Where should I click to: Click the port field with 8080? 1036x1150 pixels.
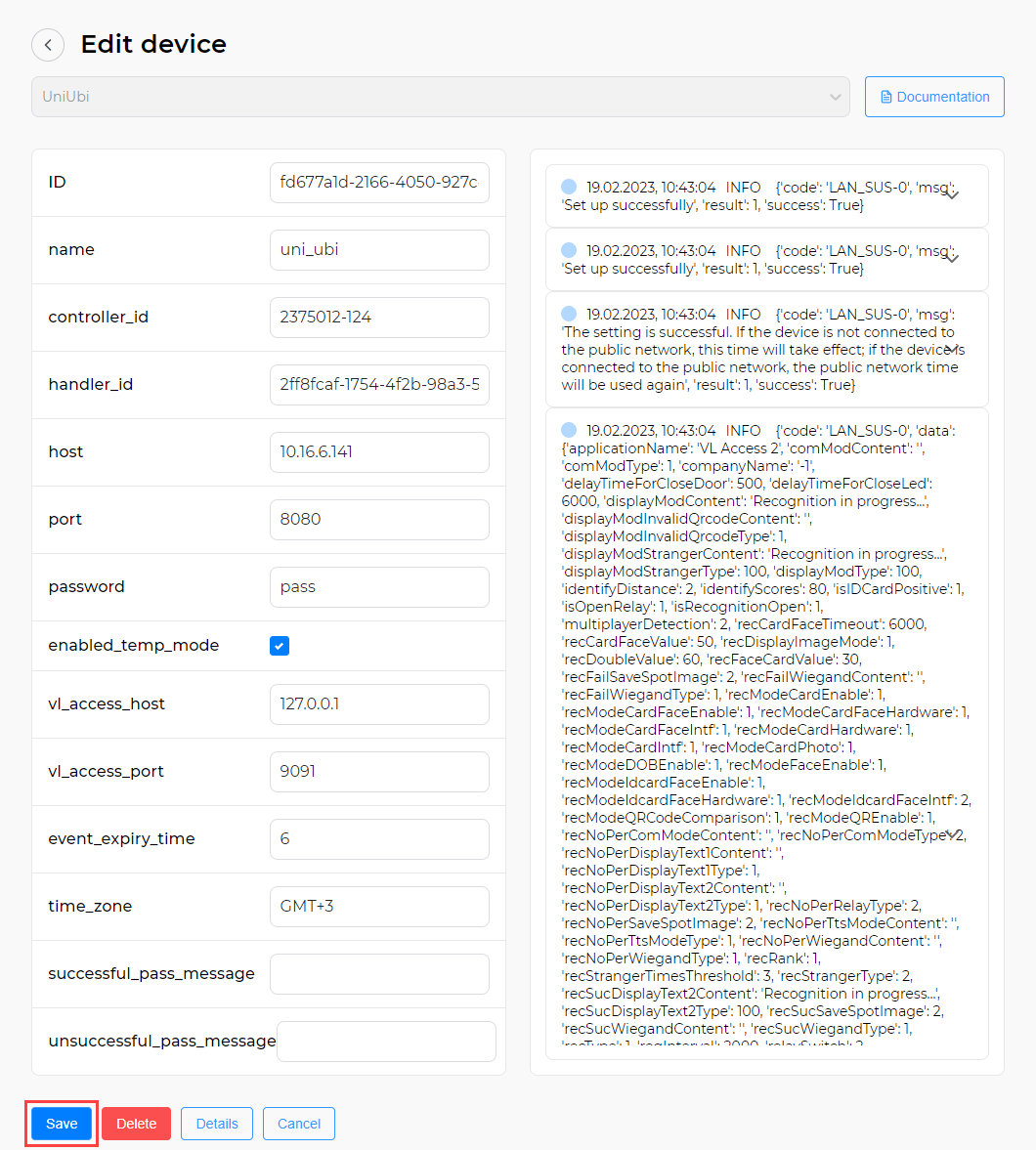click(379, 520)
